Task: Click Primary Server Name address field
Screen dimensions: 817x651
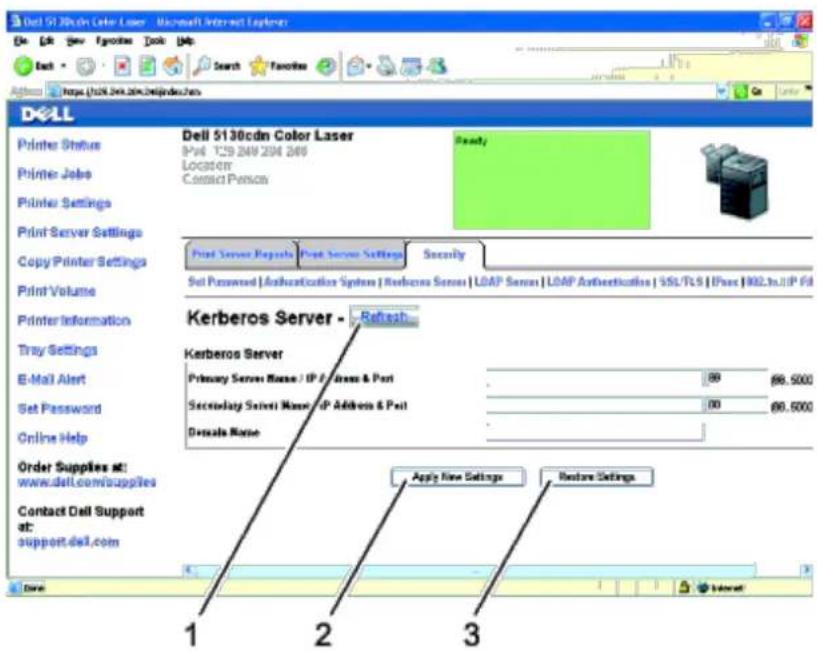Action: [x=594, y=378]
